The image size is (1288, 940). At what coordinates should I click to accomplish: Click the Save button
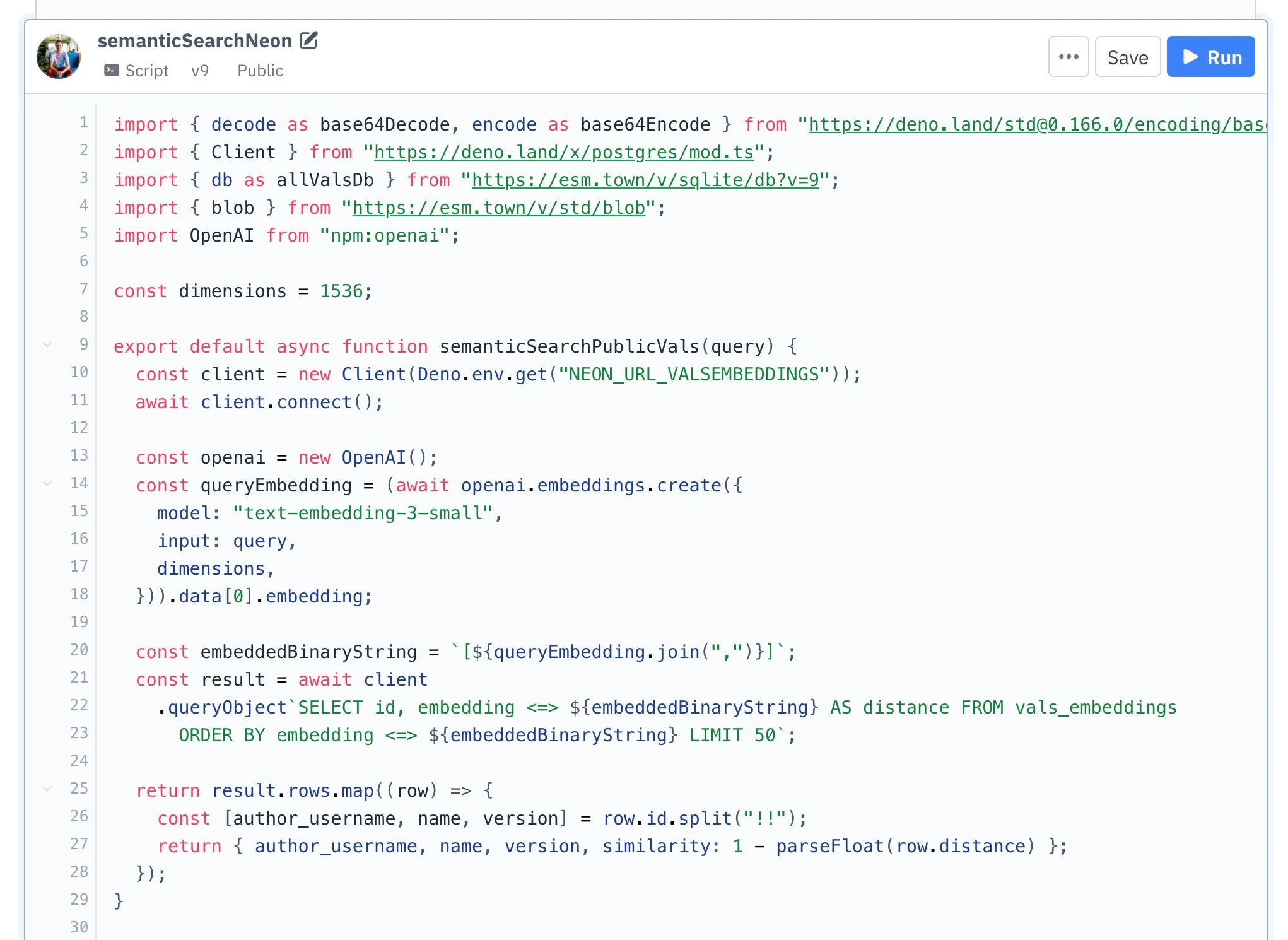(x=1127, y=57)
